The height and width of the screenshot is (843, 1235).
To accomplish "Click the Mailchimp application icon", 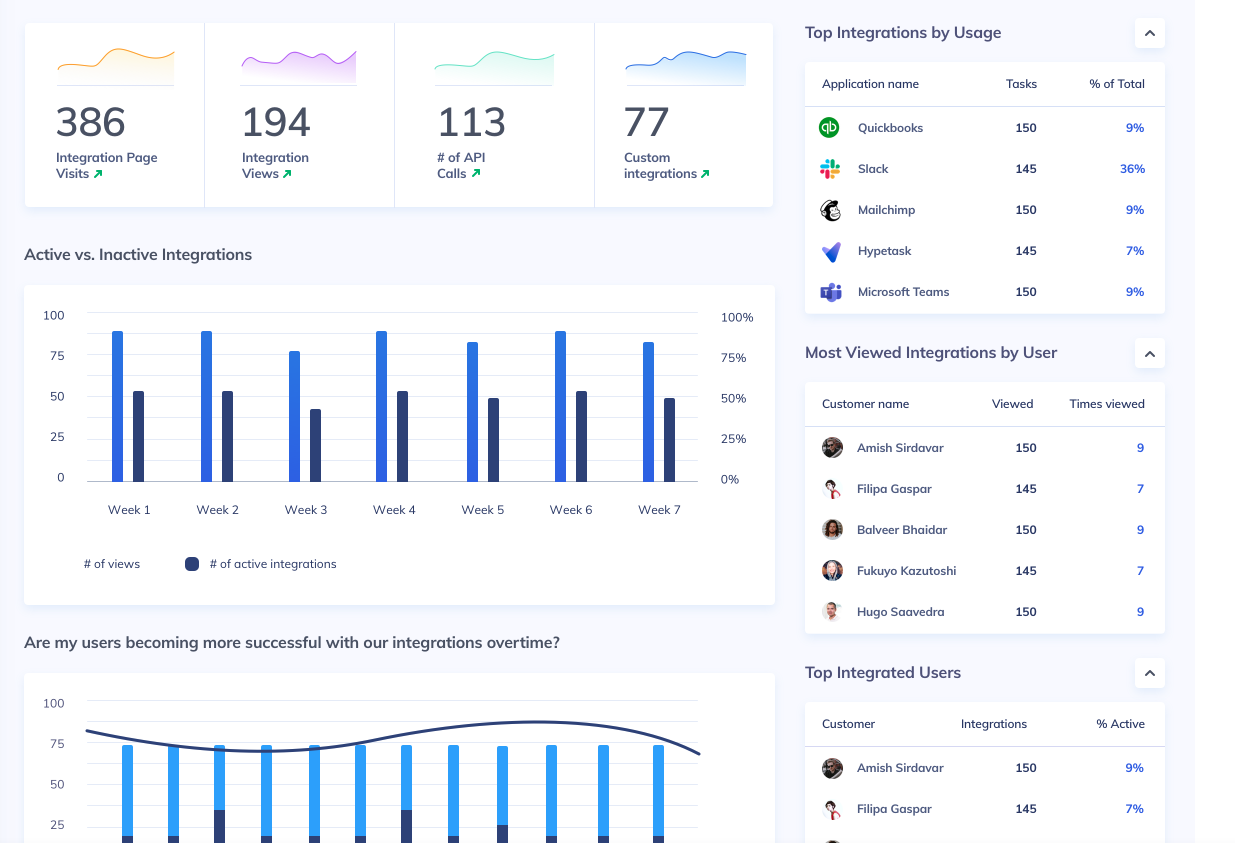I will [831, 209].
